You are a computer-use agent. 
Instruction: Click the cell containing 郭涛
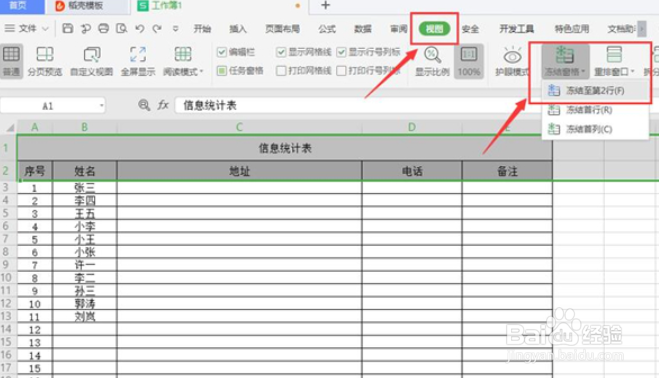click(x=85, y=304)
